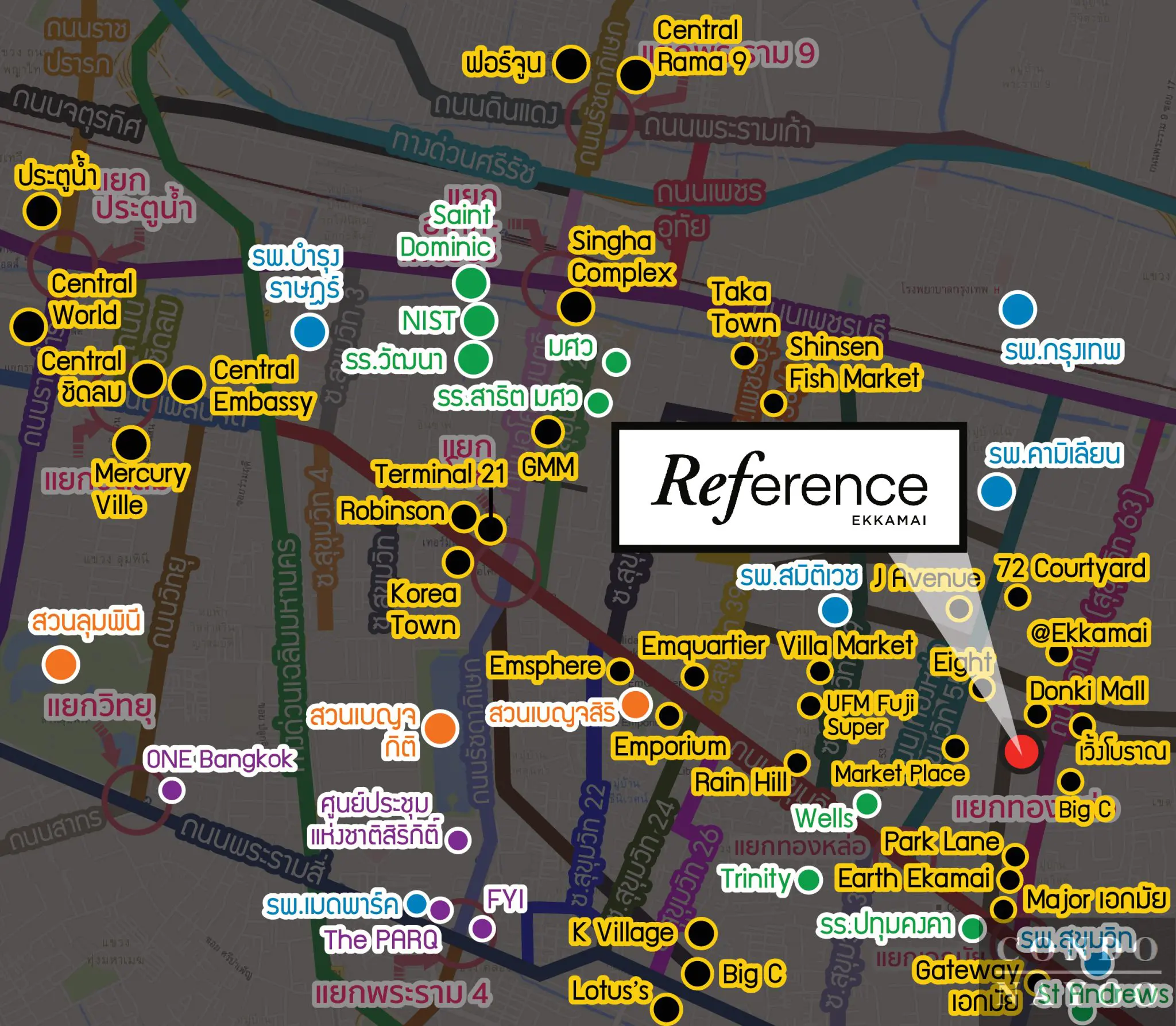Click the Park Lane black marker
The height and width of the screenshot is (1026, 1176).
[x=1015, y=857]
